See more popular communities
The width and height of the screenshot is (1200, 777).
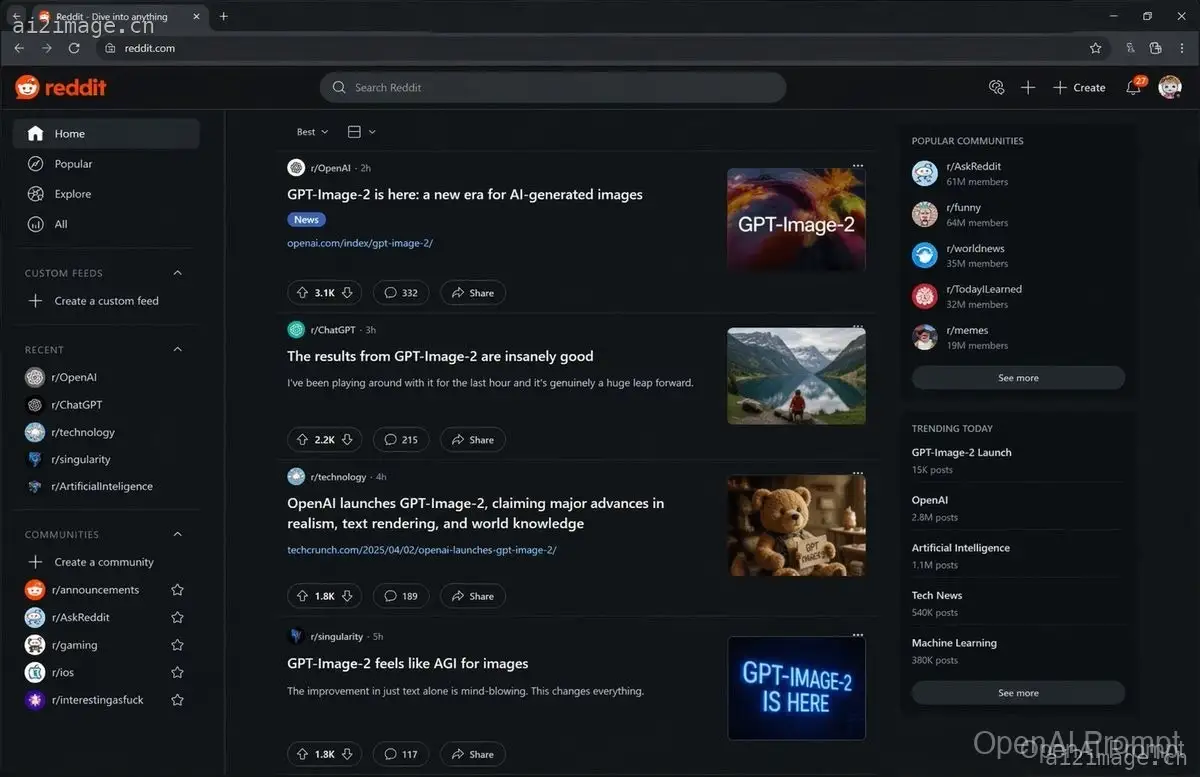coord(1018,378)
